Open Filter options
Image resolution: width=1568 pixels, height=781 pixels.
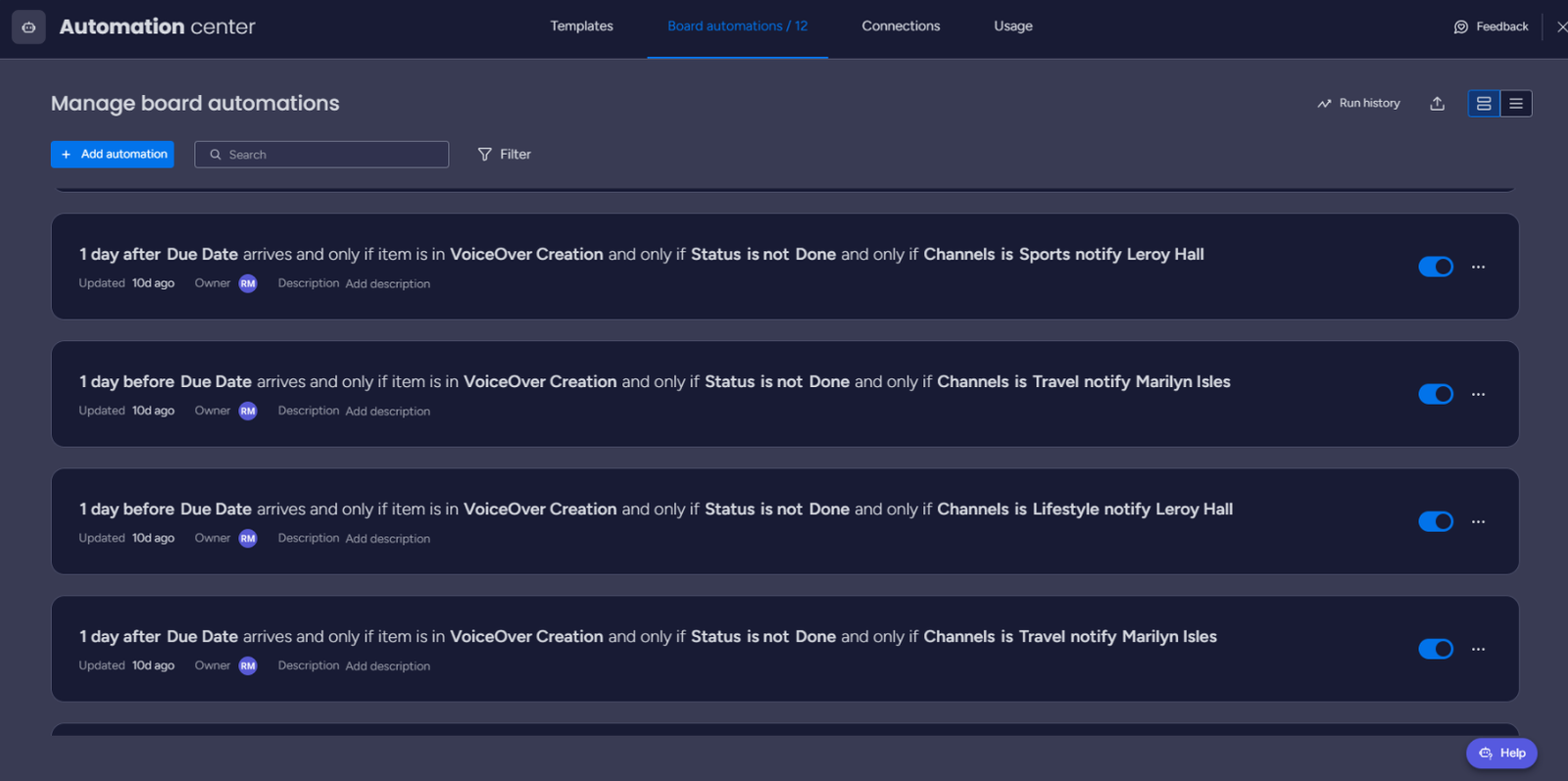(x=504, y=154)
